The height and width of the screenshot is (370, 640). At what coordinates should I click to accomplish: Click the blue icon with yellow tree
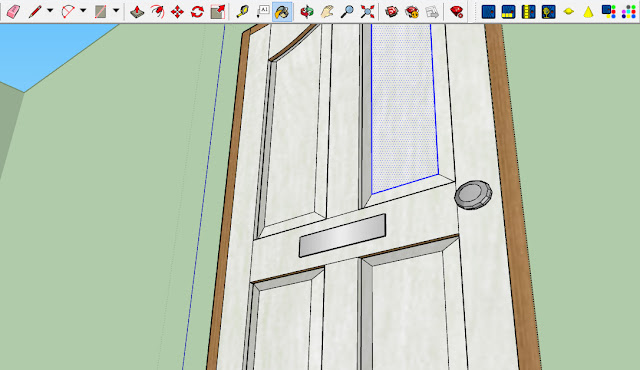point(548,12)
